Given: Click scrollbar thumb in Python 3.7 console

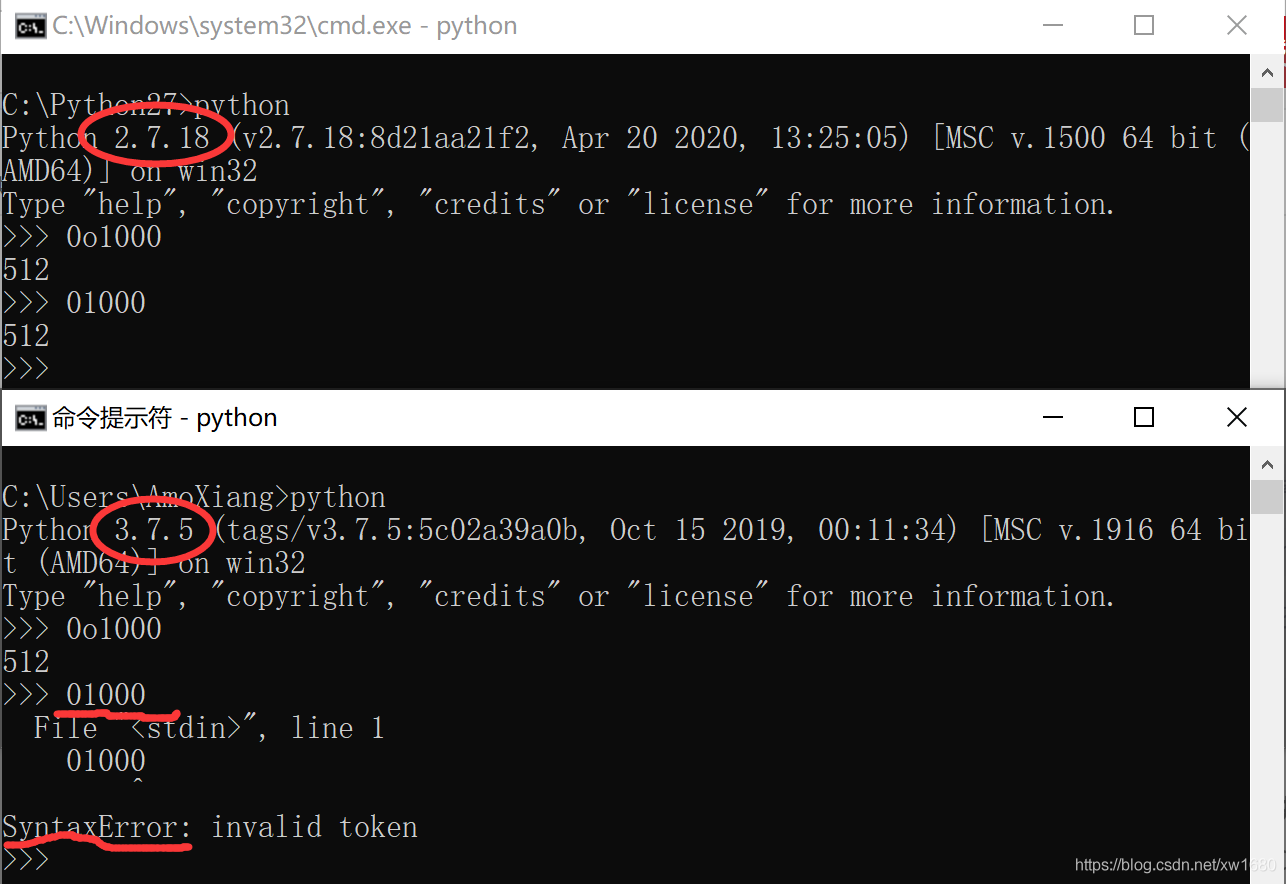Looking at the screenshot, I should click(1267, 495).
